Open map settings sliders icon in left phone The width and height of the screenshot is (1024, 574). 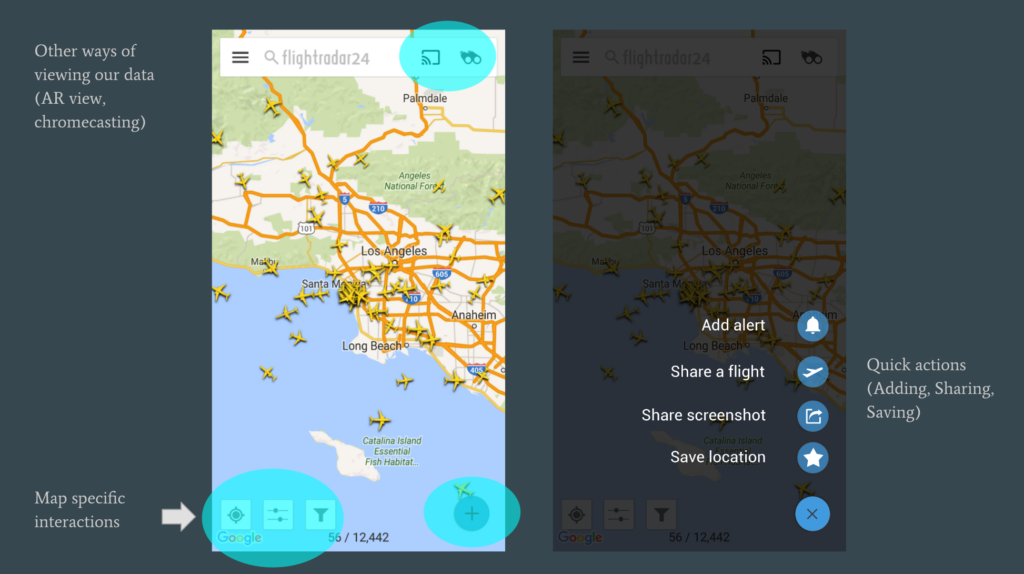278,515
